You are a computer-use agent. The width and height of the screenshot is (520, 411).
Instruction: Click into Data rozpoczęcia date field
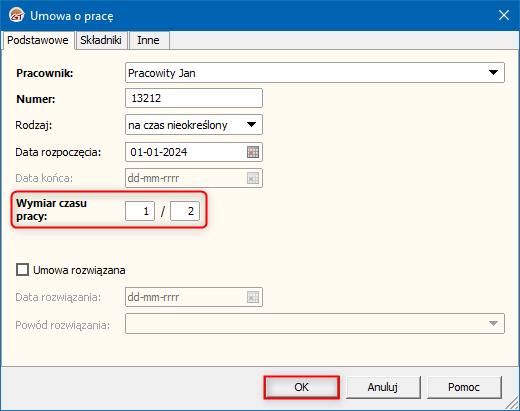186,152
